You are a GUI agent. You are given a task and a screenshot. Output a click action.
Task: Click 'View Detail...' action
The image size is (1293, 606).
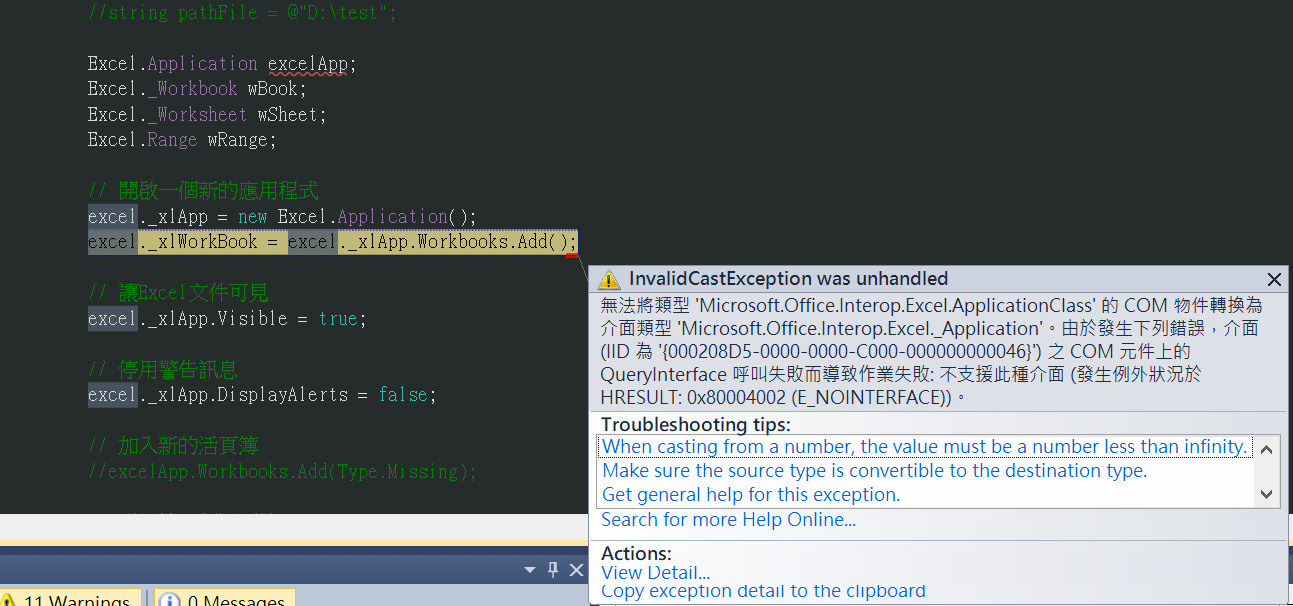click(655, 572)
